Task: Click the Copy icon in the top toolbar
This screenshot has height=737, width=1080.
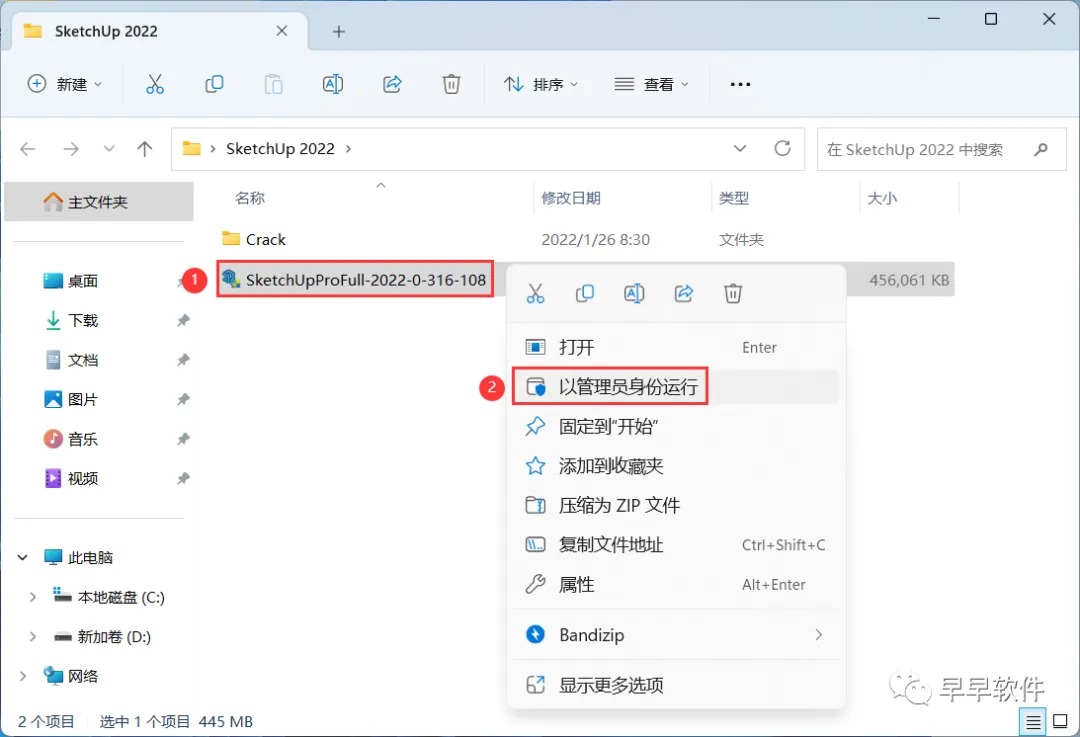Action: tap(214, 84)
